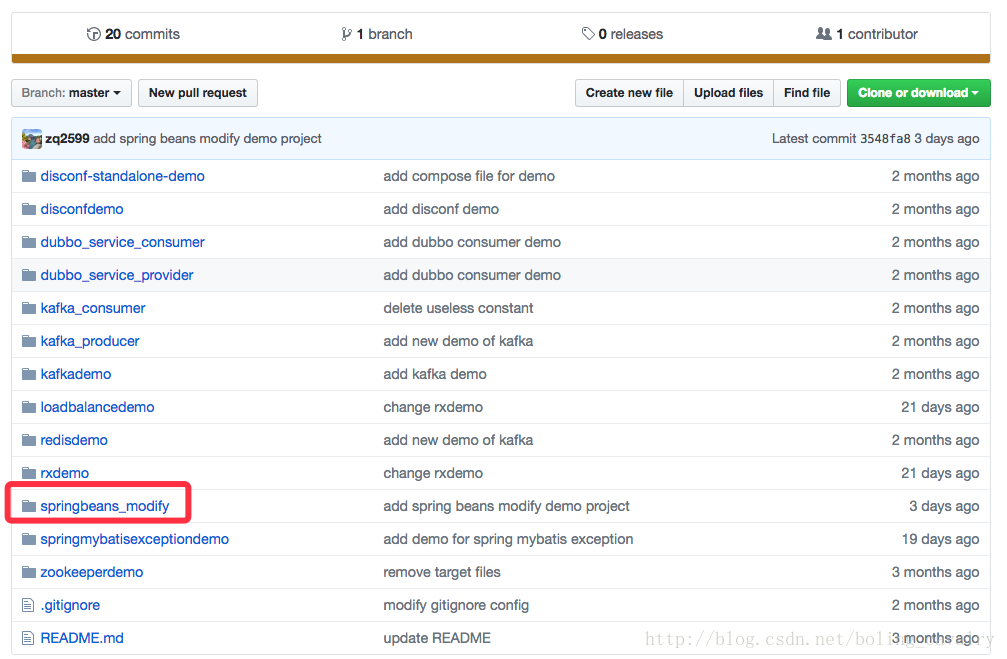Click folder icon next to kafka_producer
Image resolution: width=1007 pixels, height=659 pixels.
click(29, 341)
